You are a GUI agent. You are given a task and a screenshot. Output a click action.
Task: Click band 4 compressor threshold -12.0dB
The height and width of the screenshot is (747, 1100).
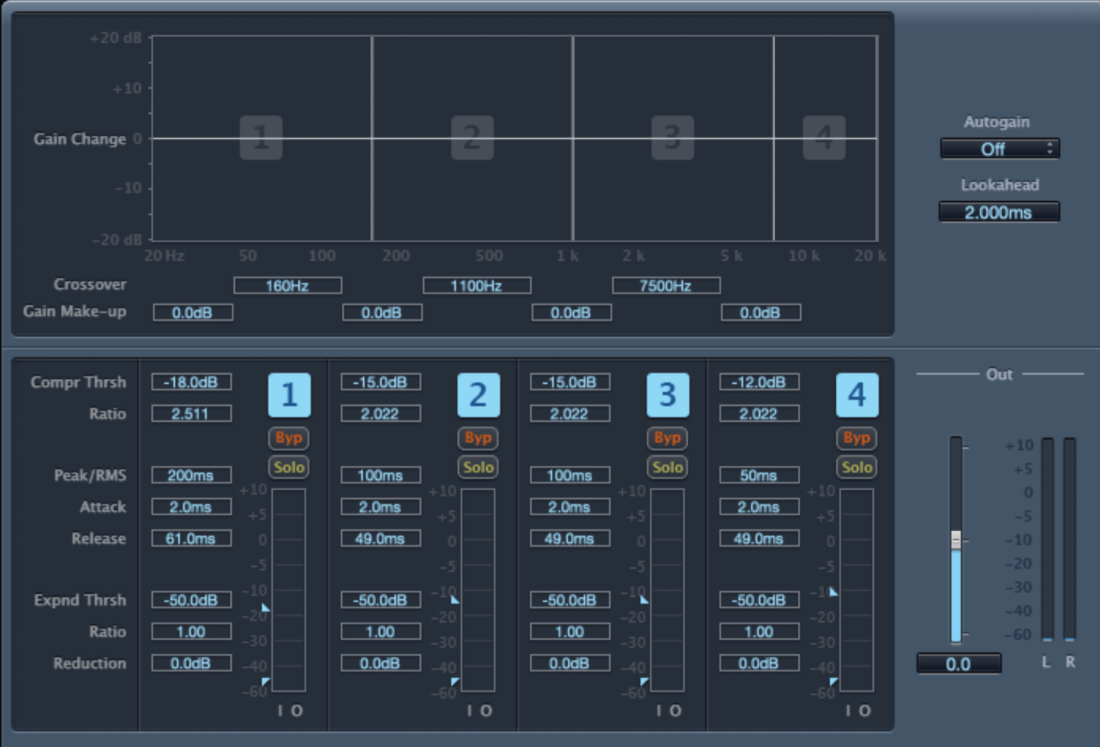(760, 382)
